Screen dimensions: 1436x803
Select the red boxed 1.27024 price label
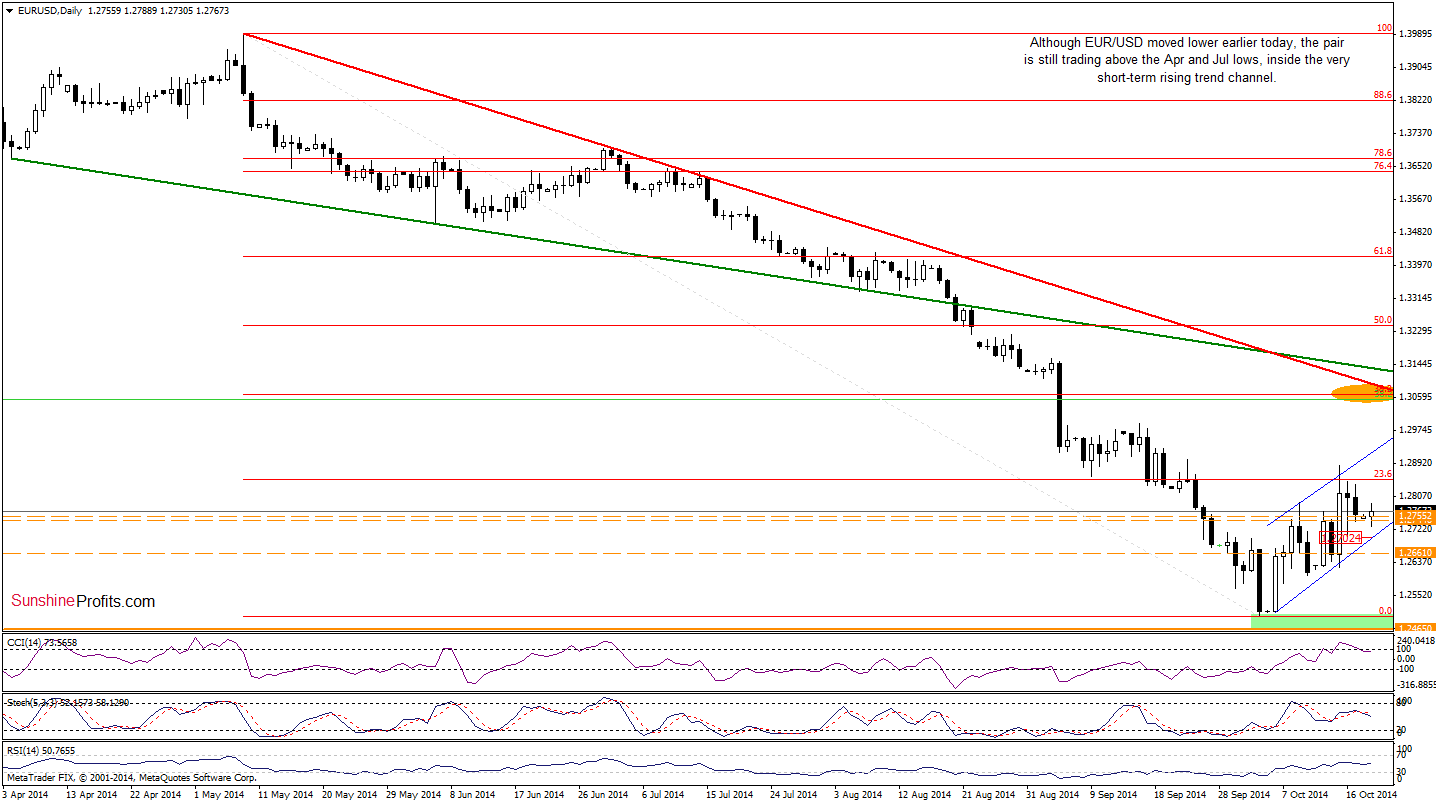(x=1340, y=538)
